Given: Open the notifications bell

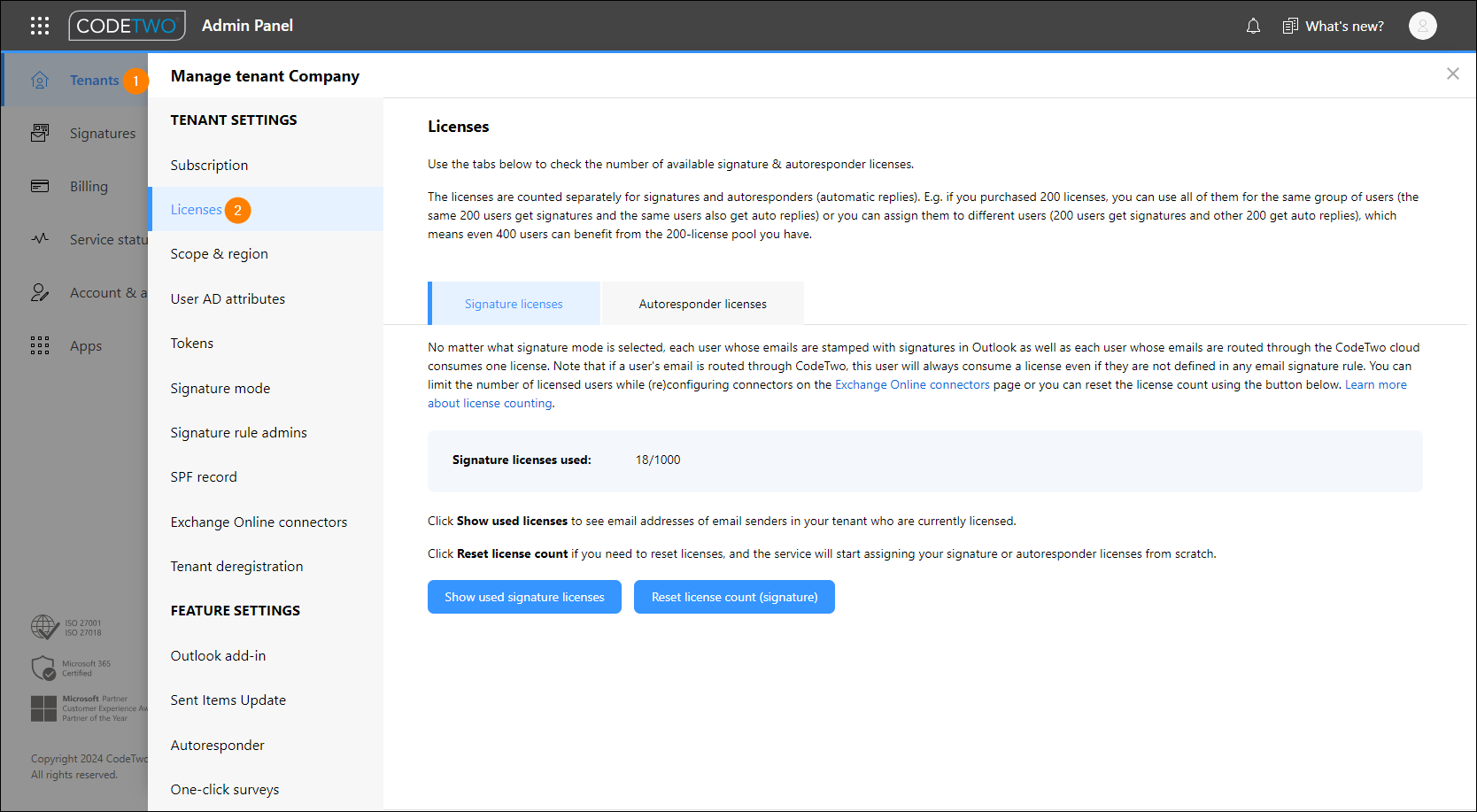Looking at the screenshot, I should tap(1253, 26).
